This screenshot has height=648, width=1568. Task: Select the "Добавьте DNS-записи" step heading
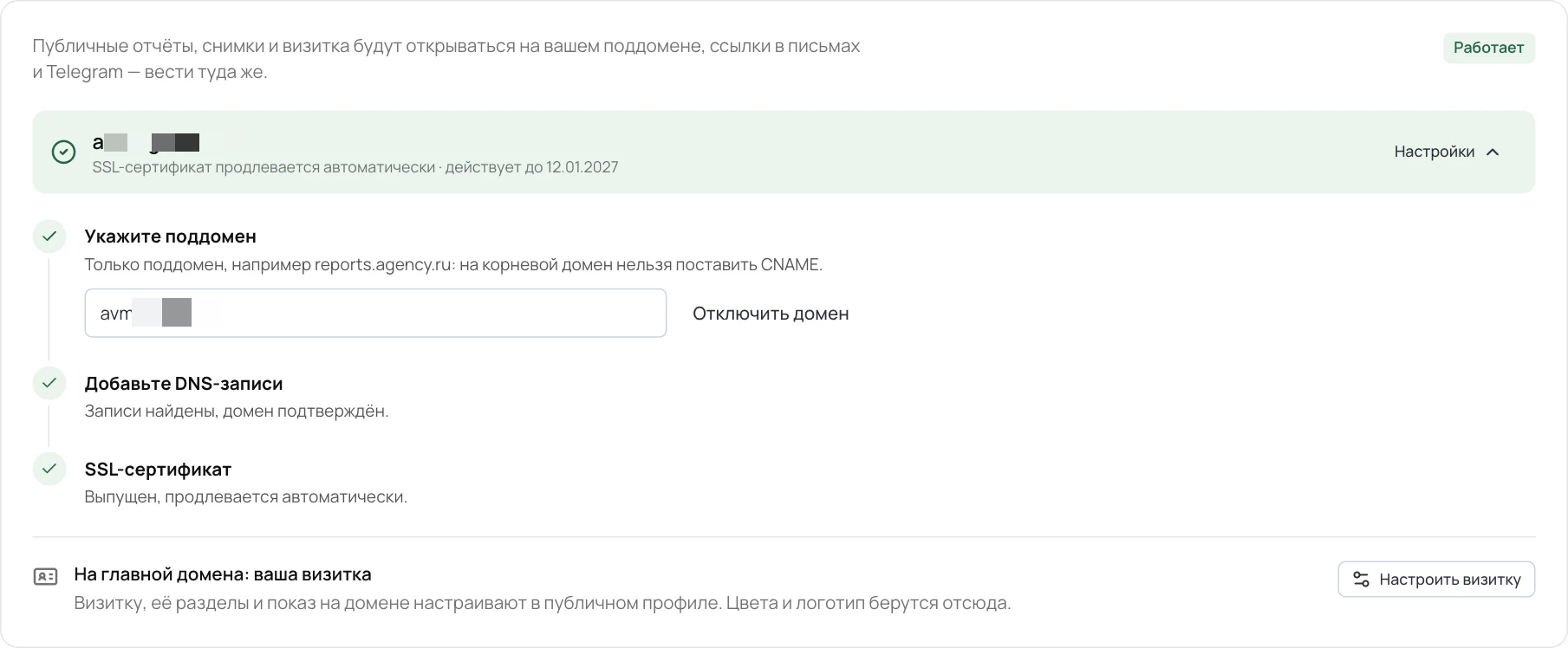[x=184, y=383]
